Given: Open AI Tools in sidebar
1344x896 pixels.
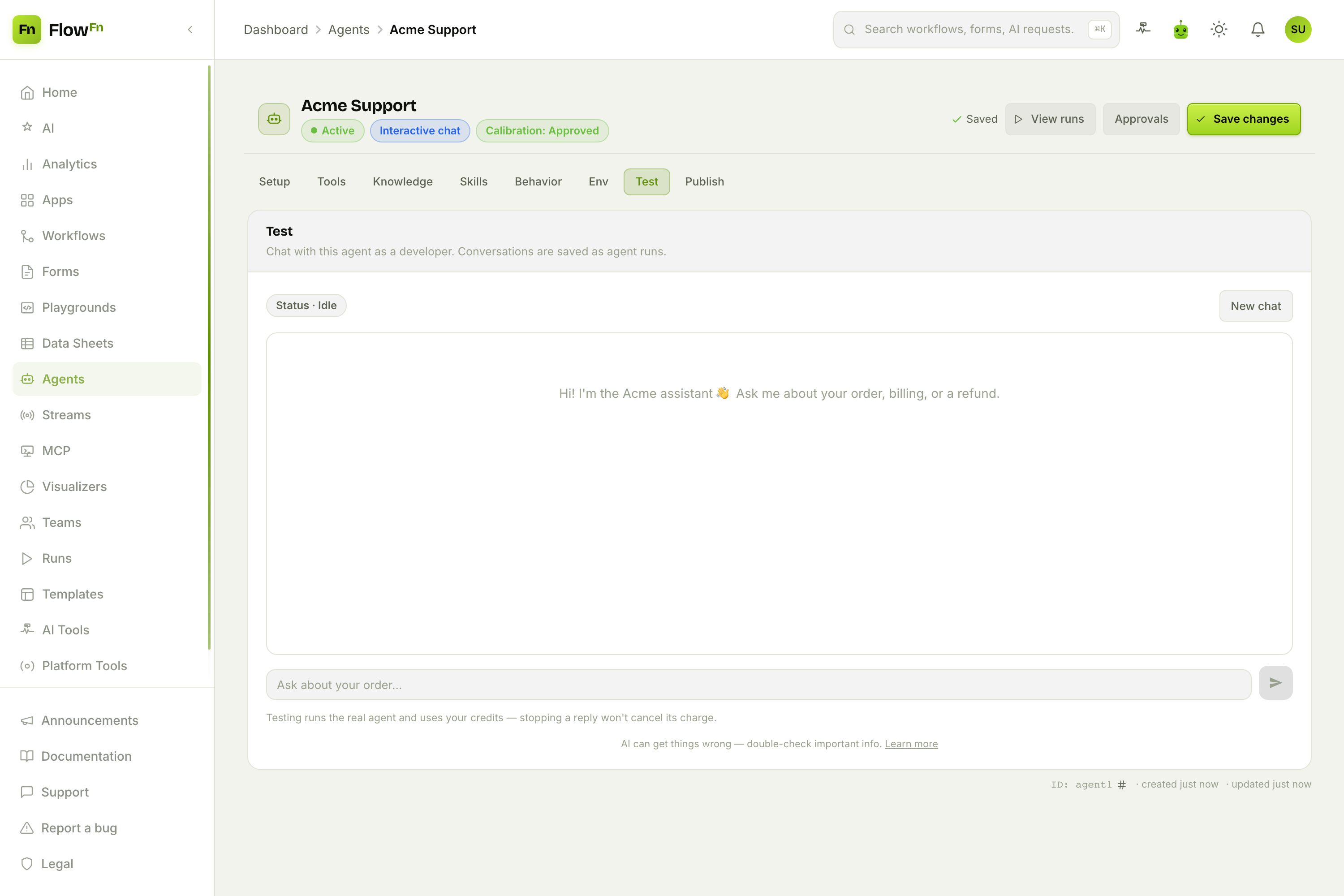Looking at the screenshot, I should click(x=107, y=630).
